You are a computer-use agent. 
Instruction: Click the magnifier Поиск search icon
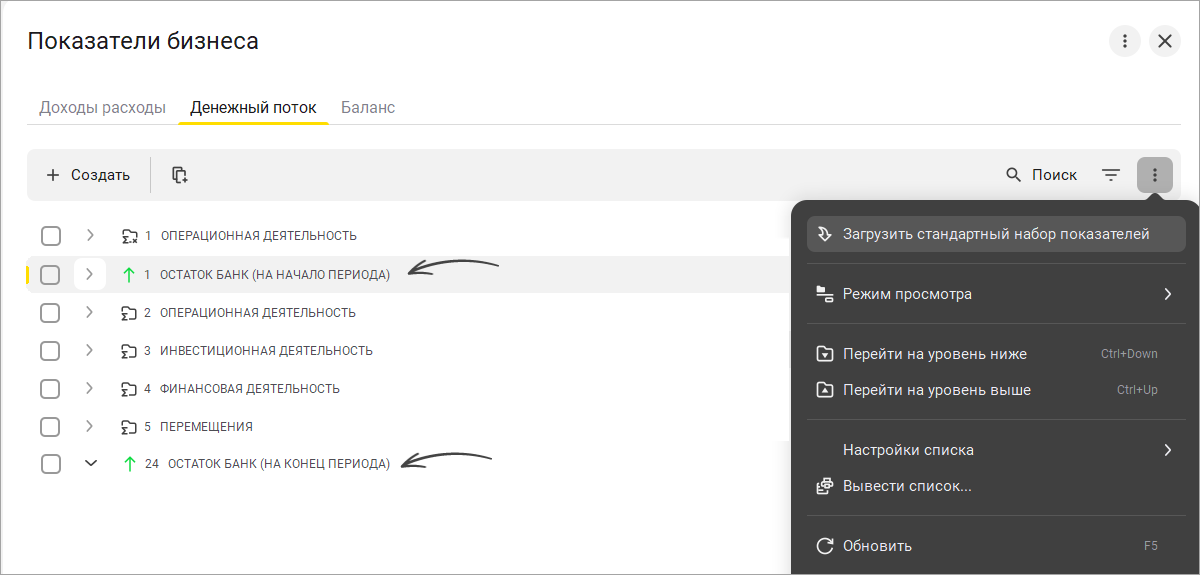click(1014, 175)
